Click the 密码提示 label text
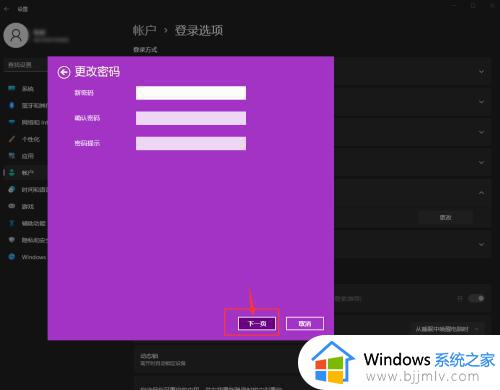The image size is (500, 390). coord(87,143)
